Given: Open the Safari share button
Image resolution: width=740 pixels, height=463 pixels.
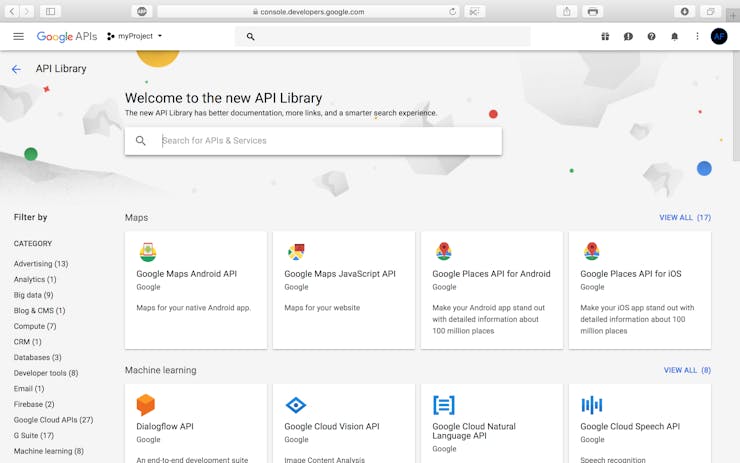Looking at the screenshot, I should (567, 11).
